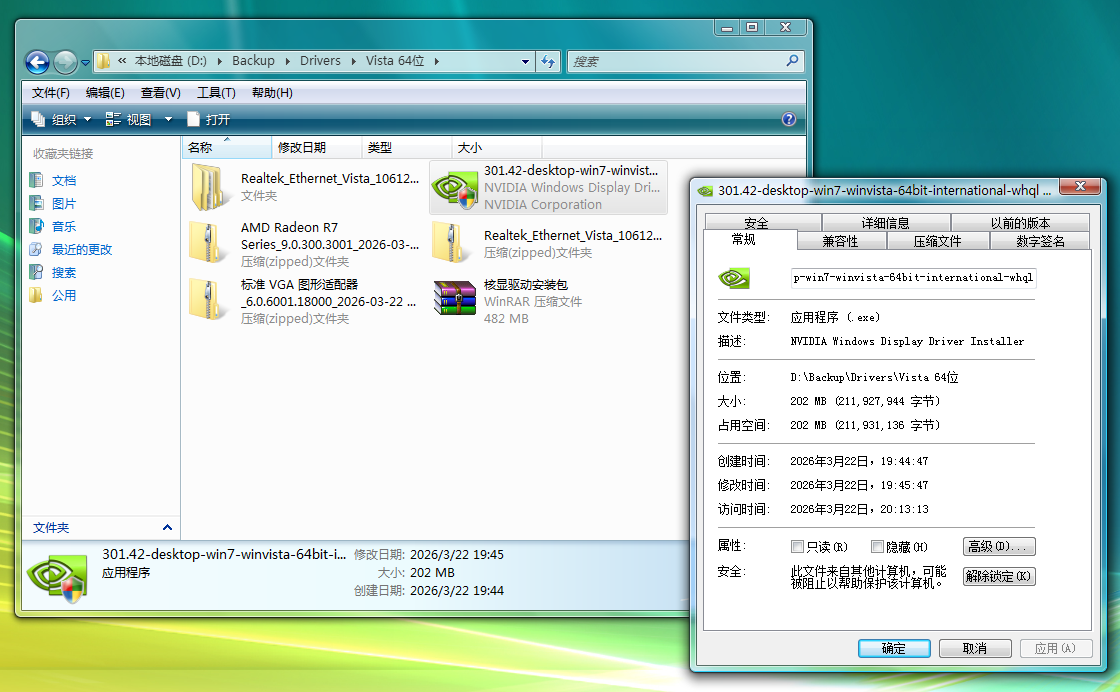This screenshot has width=1120, height=692.
Task: Select the 标准 VGA 图形适配器 zipped folder
Action: coord(210,300)
